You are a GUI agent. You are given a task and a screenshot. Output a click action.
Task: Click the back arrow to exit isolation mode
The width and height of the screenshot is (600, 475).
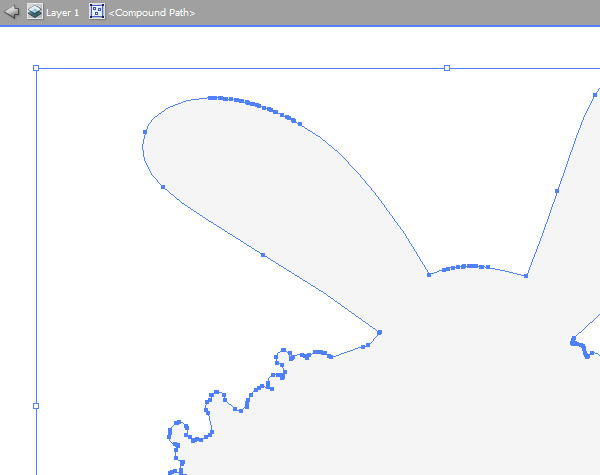11,12
